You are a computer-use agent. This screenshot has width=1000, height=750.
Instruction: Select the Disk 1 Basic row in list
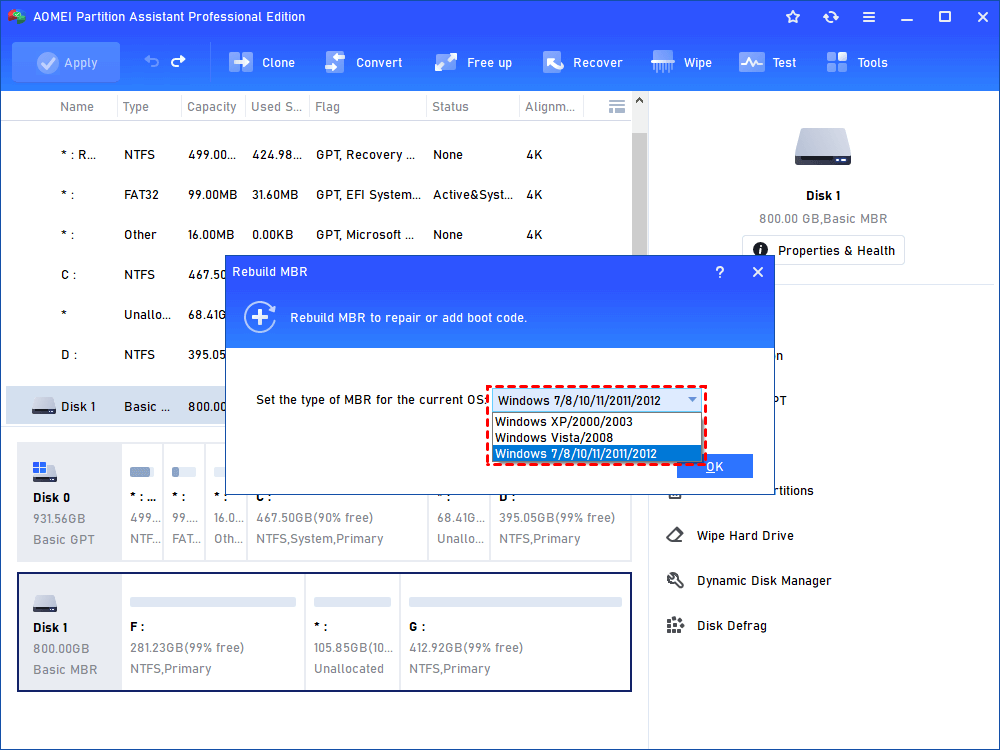116,406
